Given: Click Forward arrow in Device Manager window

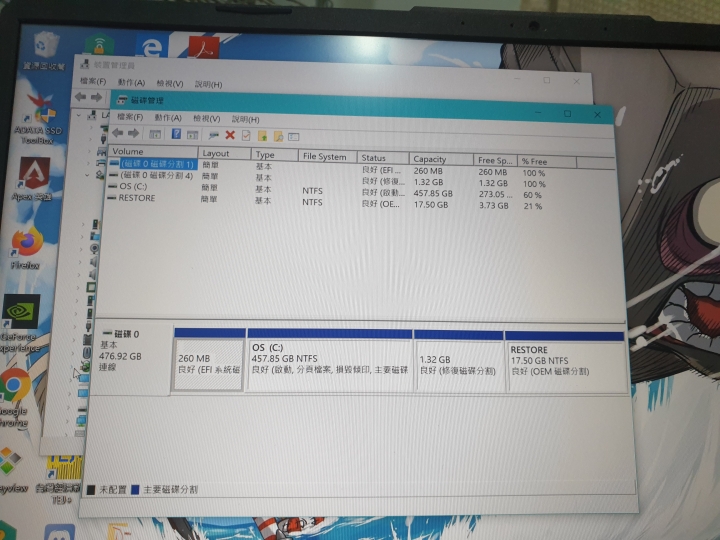Looking at the screenshot, I should click(96, 97).
